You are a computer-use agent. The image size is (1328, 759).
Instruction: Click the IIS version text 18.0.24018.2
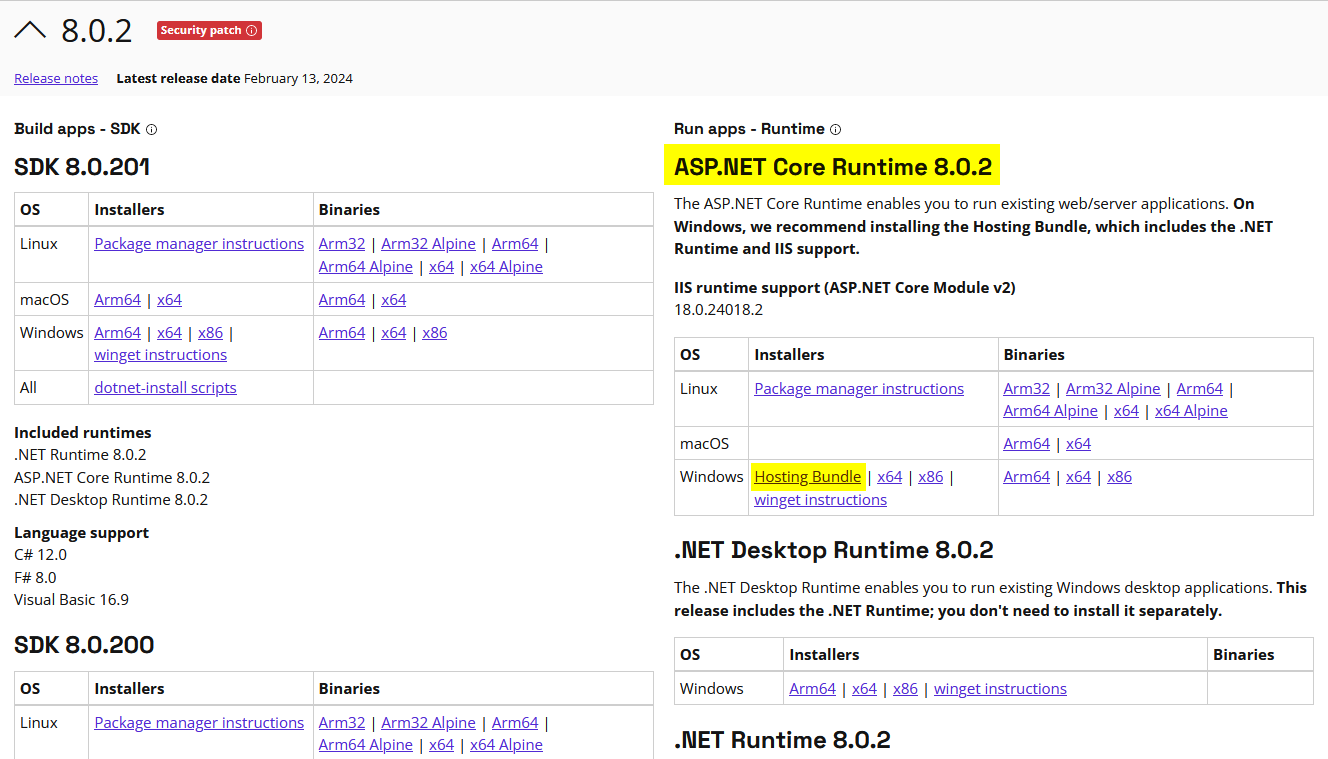[x=719, y=310]
